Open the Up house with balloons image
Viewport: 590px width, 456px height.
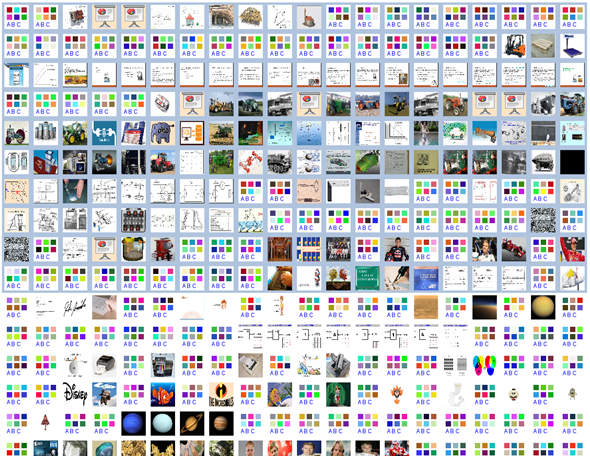(x=104, y=394)
